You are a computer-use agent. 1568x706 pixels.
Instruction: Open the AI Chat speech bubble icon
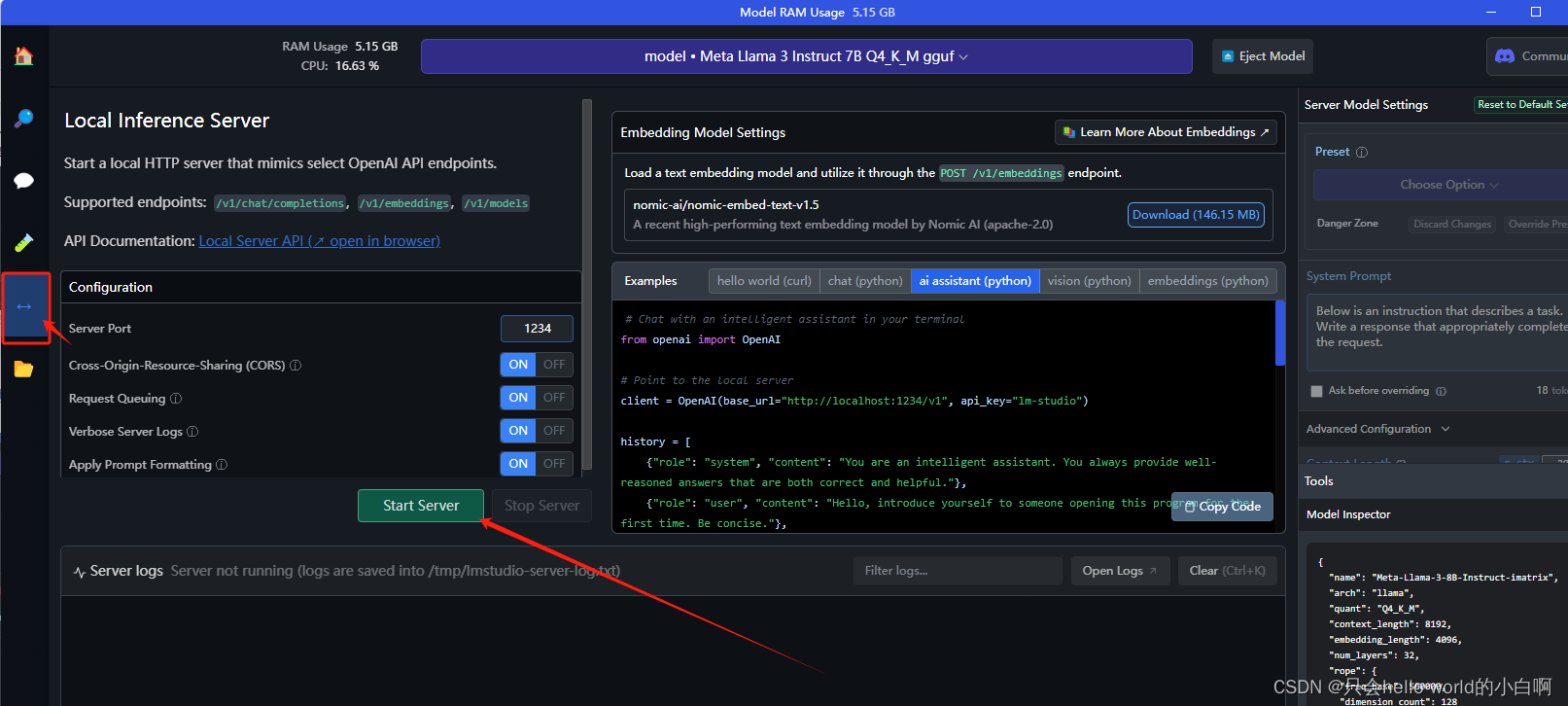tap(24, 181)
